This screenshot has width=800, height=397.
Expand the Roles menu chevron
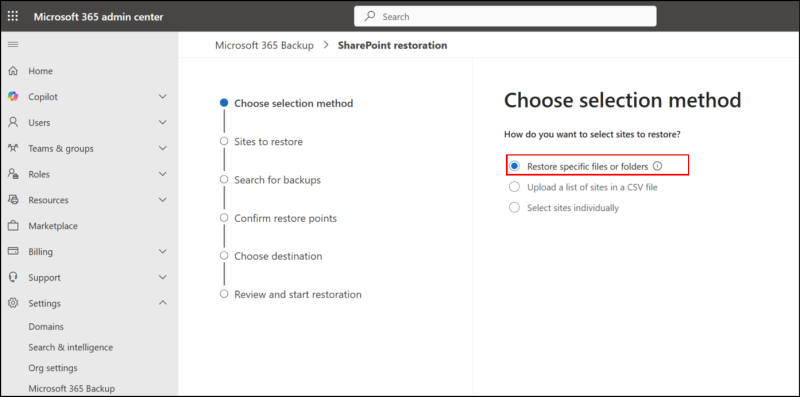click(x=163, y=174)
